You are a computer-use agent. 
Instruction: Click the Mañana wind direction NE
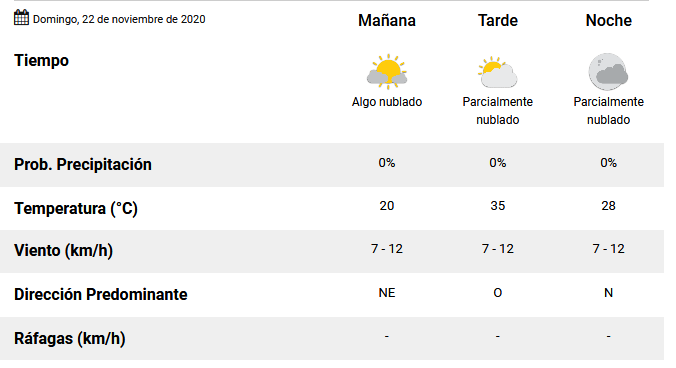coord(387,293)
